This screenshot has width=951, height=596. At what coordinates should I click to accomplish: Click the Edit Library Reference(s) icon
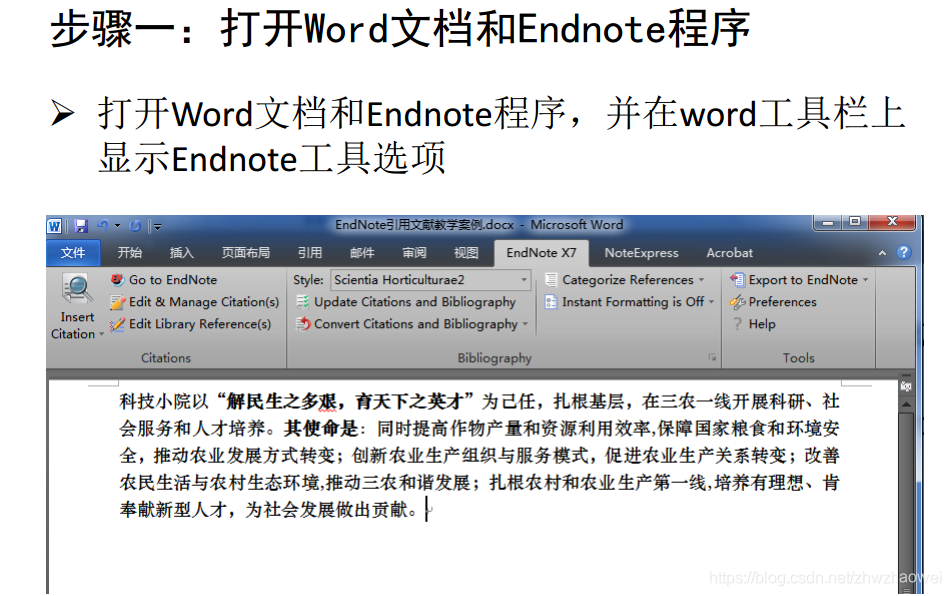(117, 324)
